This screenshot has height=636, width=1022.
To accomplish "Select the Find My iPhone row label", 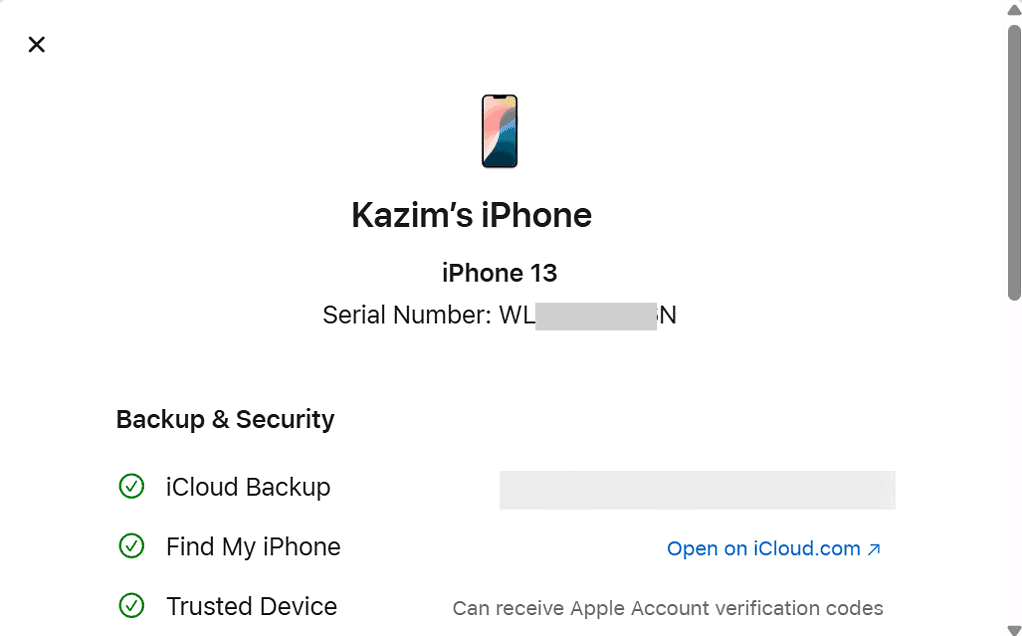I will pos(253,546).
